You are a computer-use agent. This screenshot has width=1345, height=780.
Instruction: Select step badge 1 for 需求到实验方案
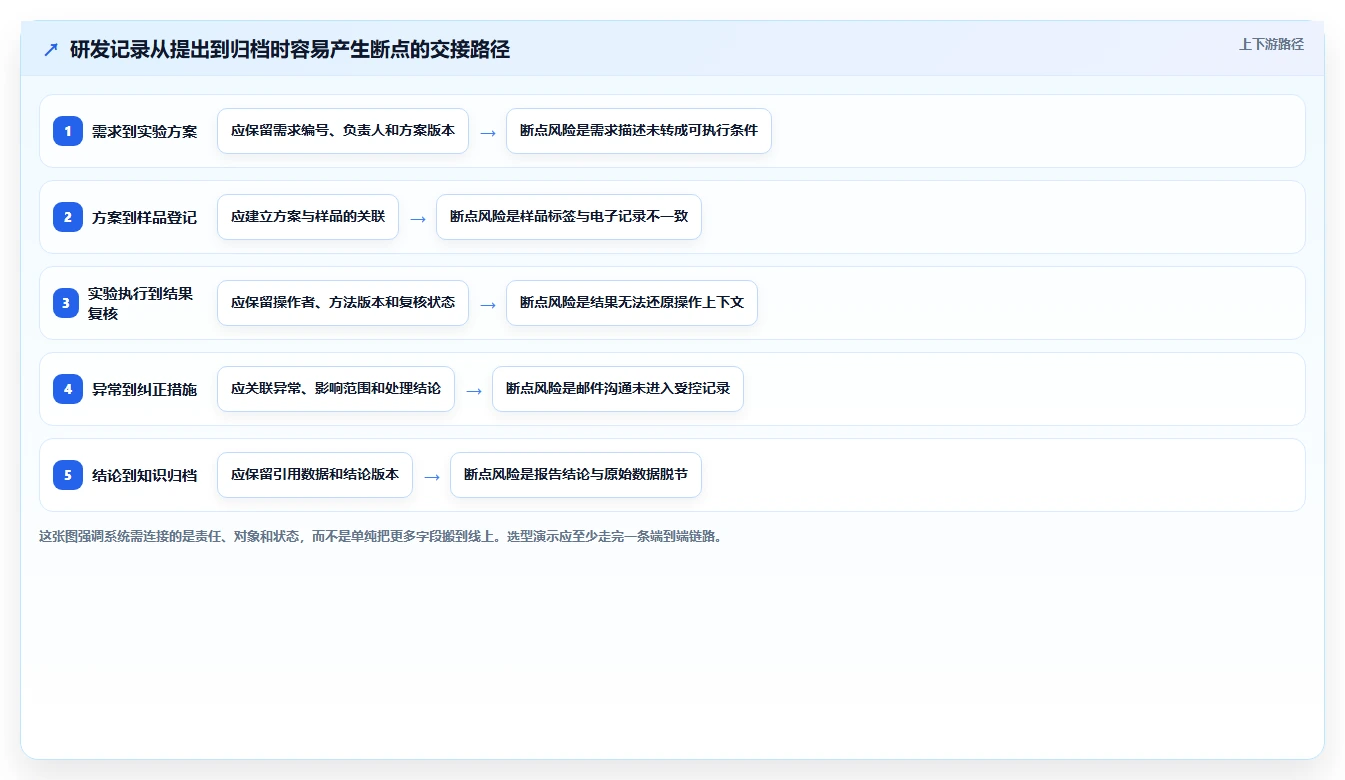point(68,131)
